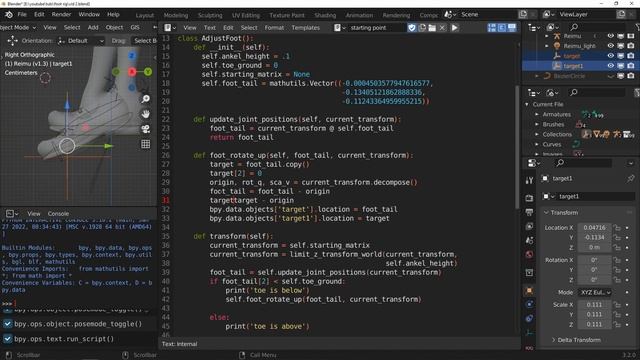This screenshot has height=360, width=640.
Task: Toggle syntax highlighting in text editor header
Action: click(x=512, y=28)
